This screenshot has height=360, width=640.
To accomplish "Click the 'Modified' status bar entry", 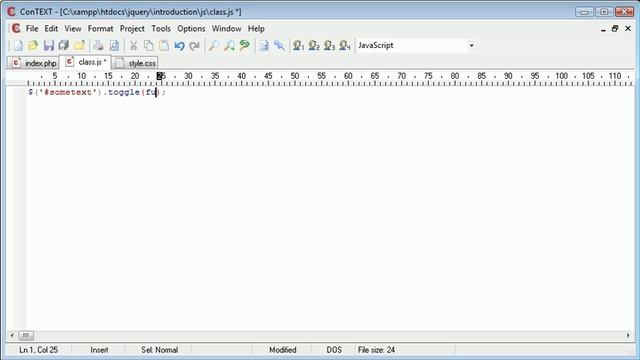I will pyautogui.click(x=282, y=350).
